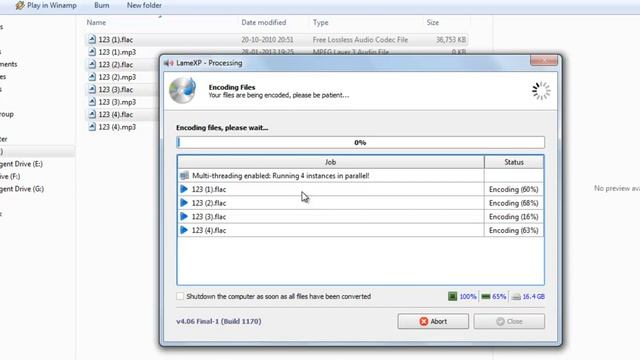This screenshot has height=360, width=640.
Task: Click file icon of 123 (2).flac in Explorer
Action: coord(92,64)
